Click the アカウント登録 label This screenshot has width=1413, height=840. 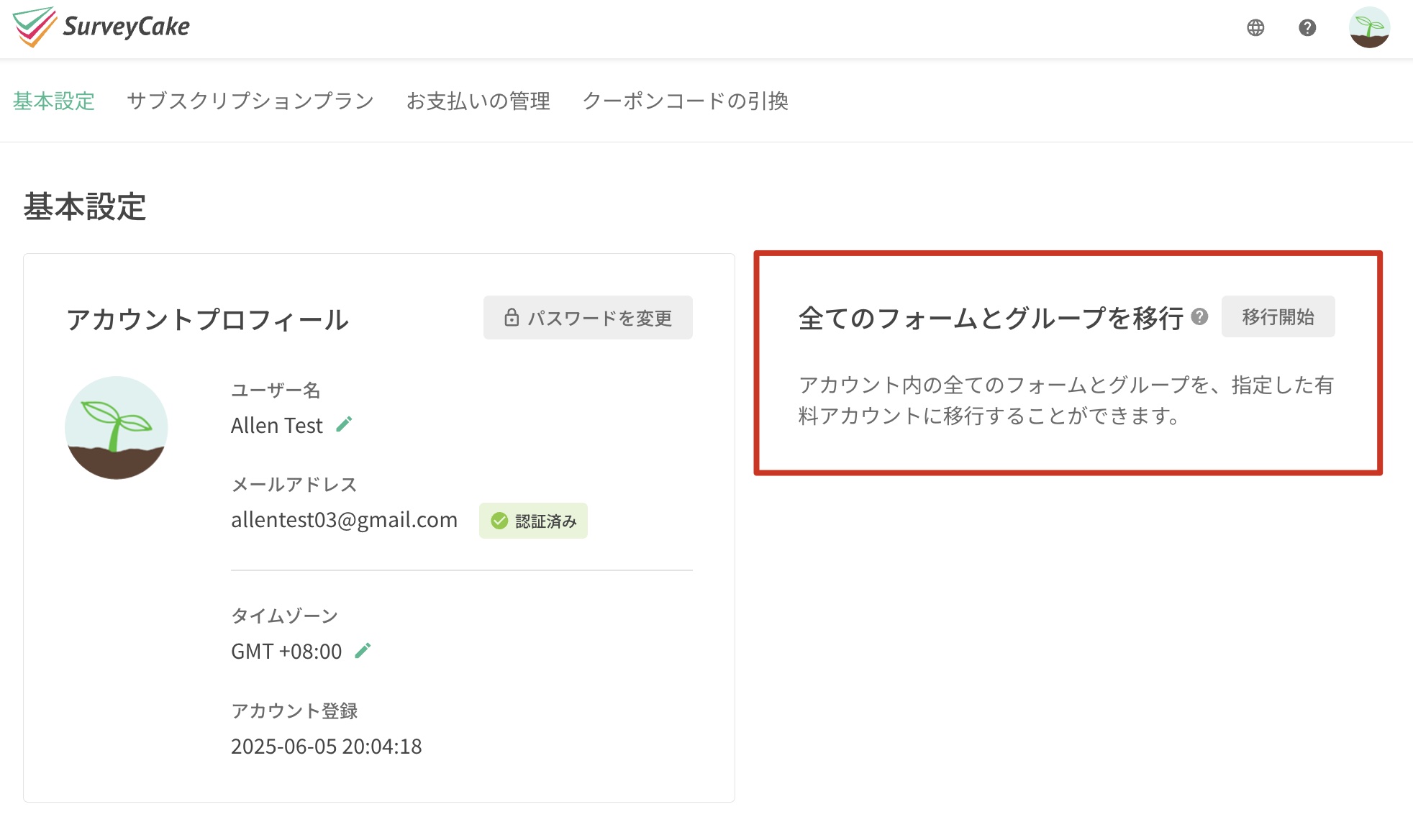point(294,711)
